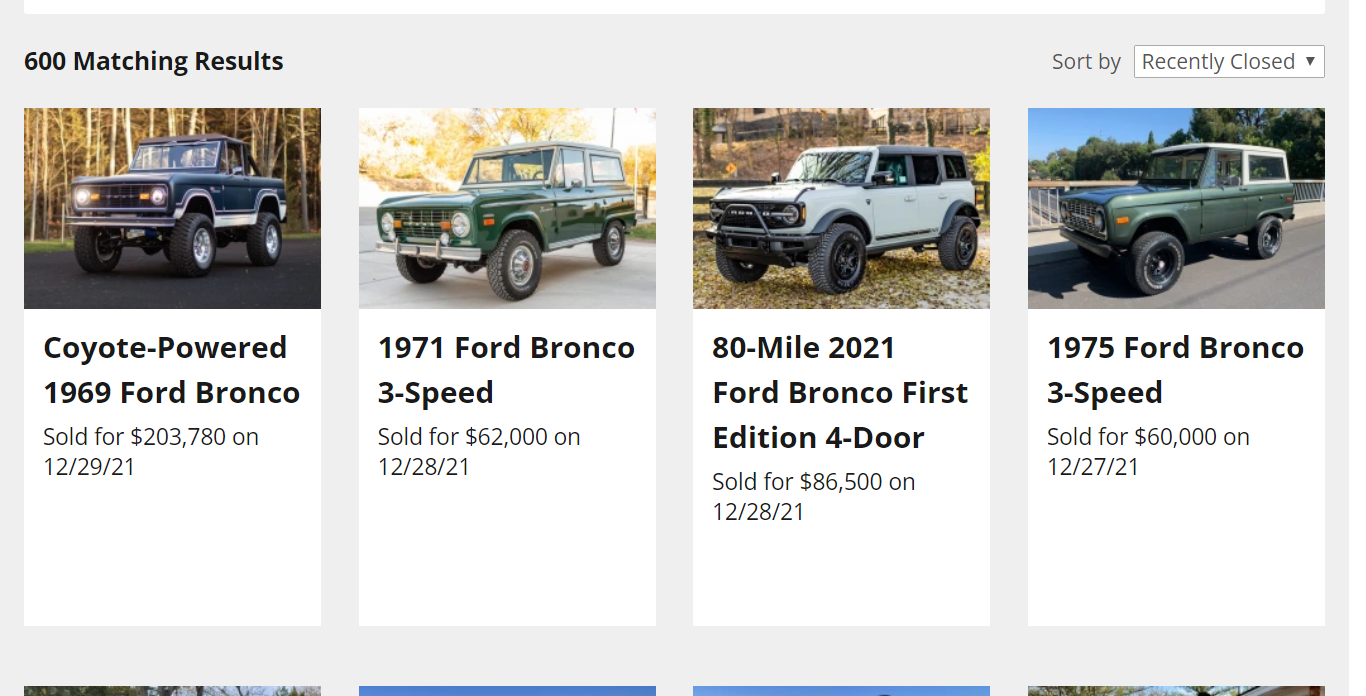
Task: Open the partially visible second thumbnail in second row
Action: 507,691
